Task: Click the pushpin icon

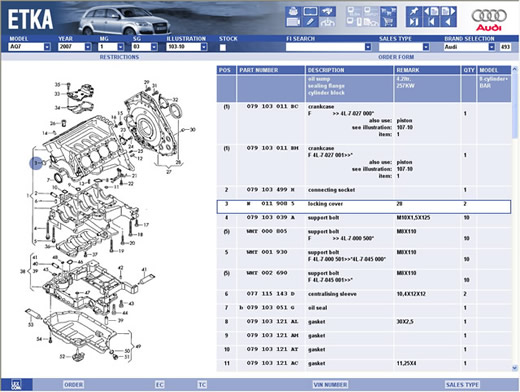Action: click(x=413, y=12)
